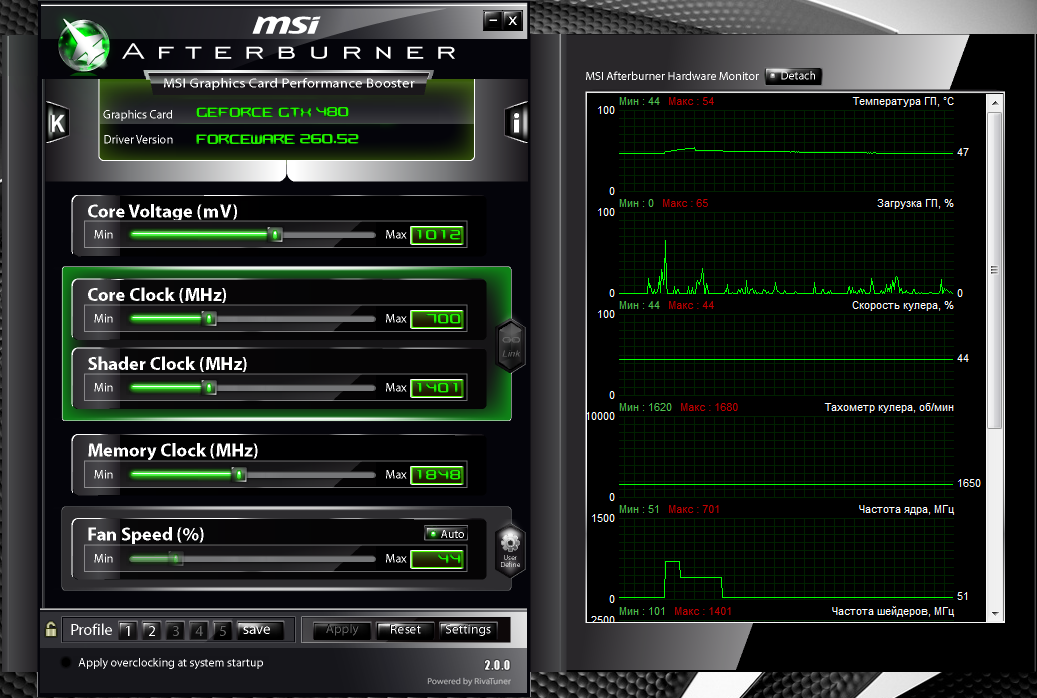Screen dimensions: 1037x698
Task: Click MSI Afterburner Hardware Monitor title
Action: click(x=672, y=76)
